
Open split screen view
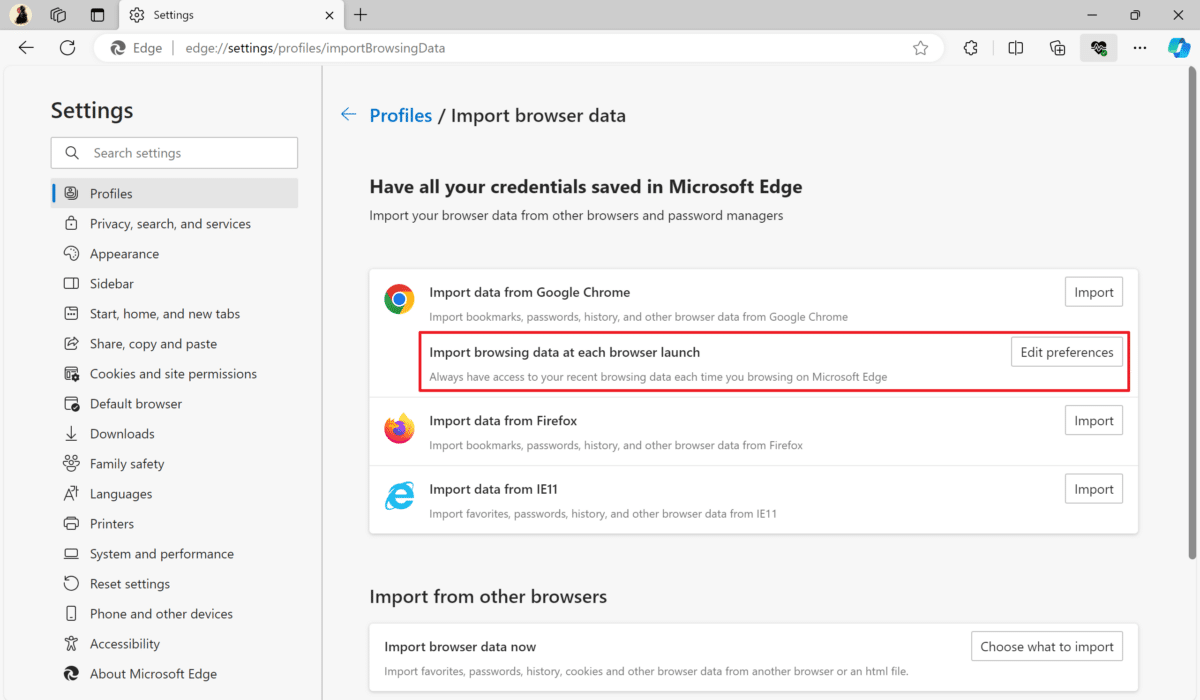pos(1015,47)
